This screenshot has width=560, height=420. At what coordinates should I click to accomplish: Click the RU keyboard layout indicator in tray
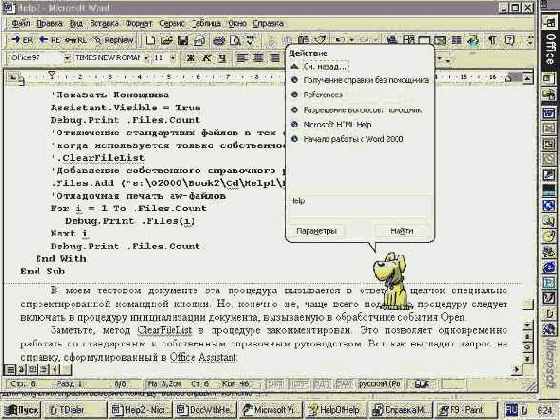coord(511,410)
